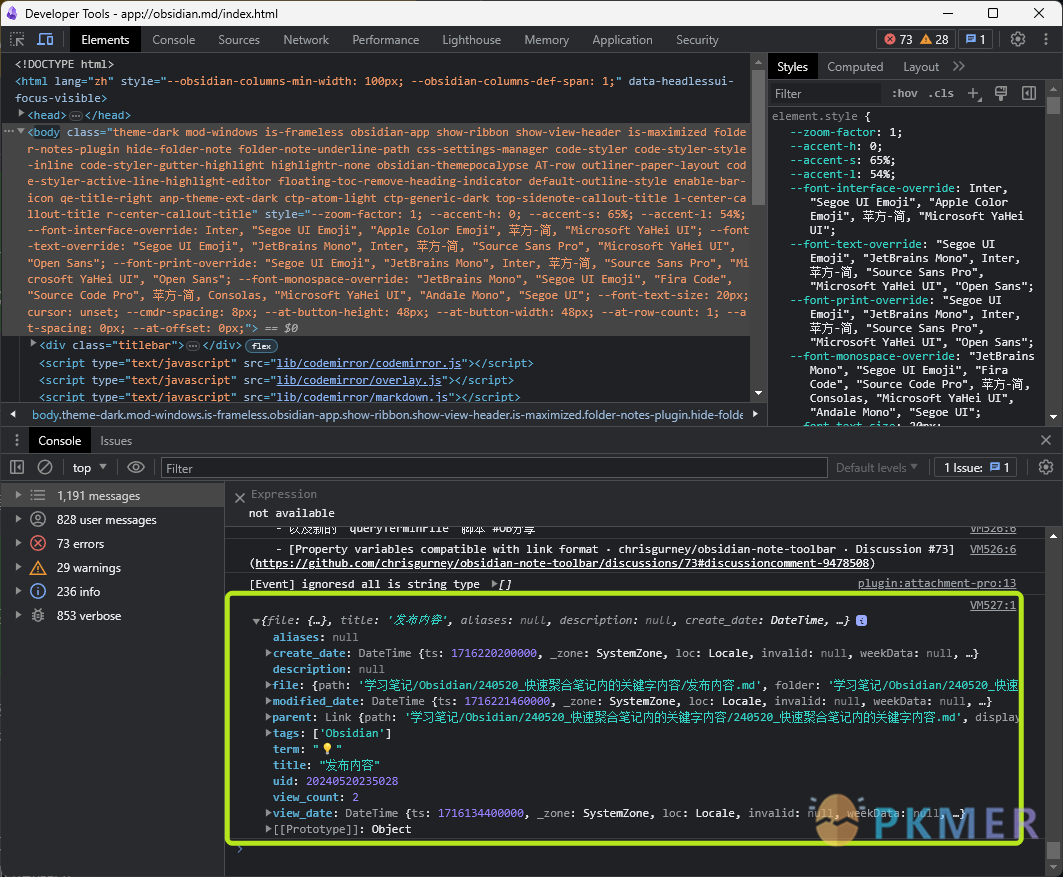Open the Layout tab in the sidebar
The width and height of the screenshot is (1063, 877).
[x=921, y=66]
